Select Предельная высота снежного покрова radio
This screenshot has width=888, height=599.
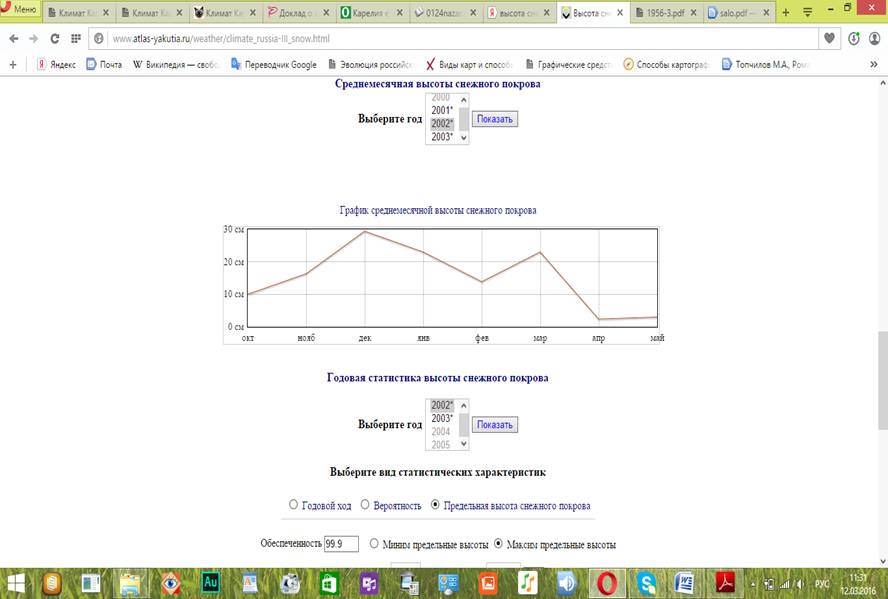435,504
